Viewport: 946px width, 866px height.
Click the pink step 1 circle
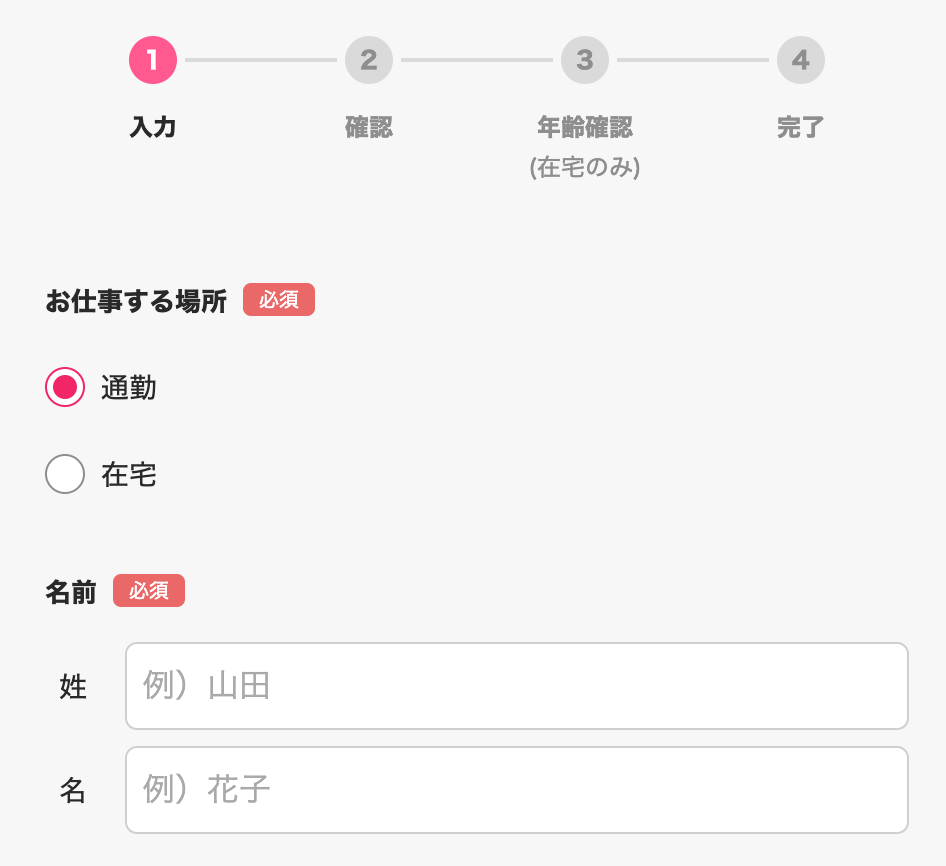[153, 60]
